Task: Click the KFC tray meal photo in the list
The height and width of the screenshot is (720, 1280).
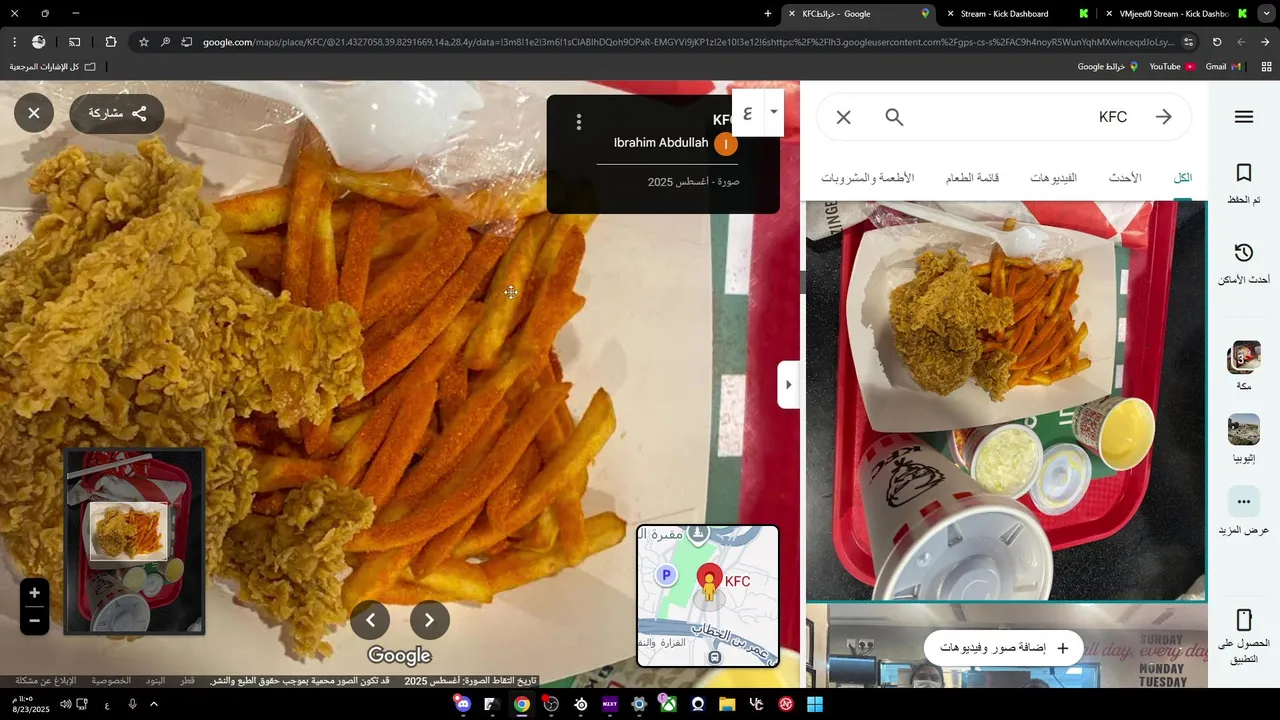Action: (1006, 400)
